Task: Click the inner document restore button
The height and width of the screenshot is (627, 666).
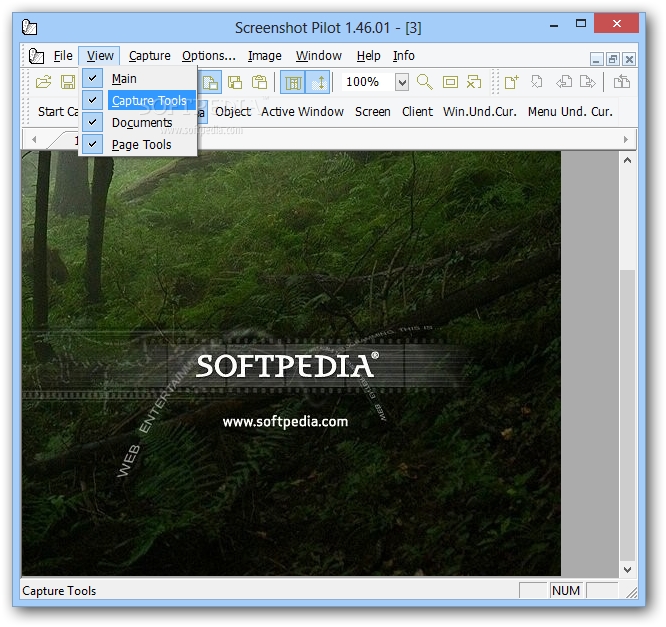Action: pyautogui.click(x=612, y=59)
